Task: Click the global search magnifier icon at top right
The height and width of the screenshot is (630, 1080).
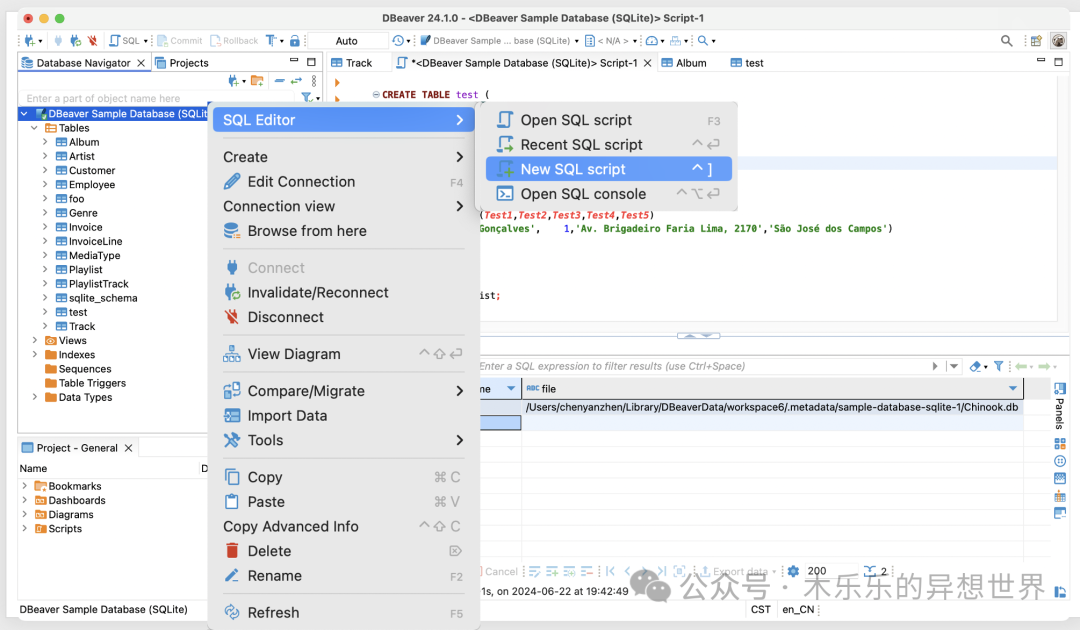Action: click(1006, 41)
